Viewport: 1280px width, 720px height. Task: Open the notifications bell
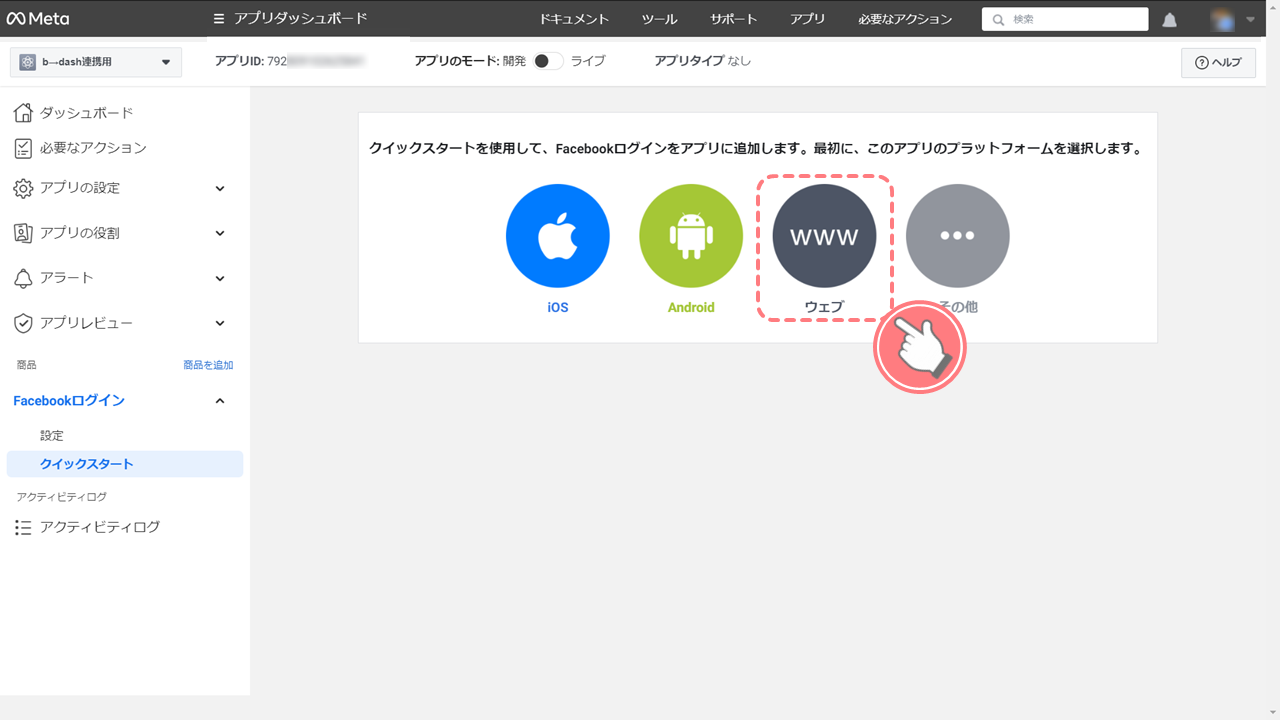click(x=1169, y=20)
